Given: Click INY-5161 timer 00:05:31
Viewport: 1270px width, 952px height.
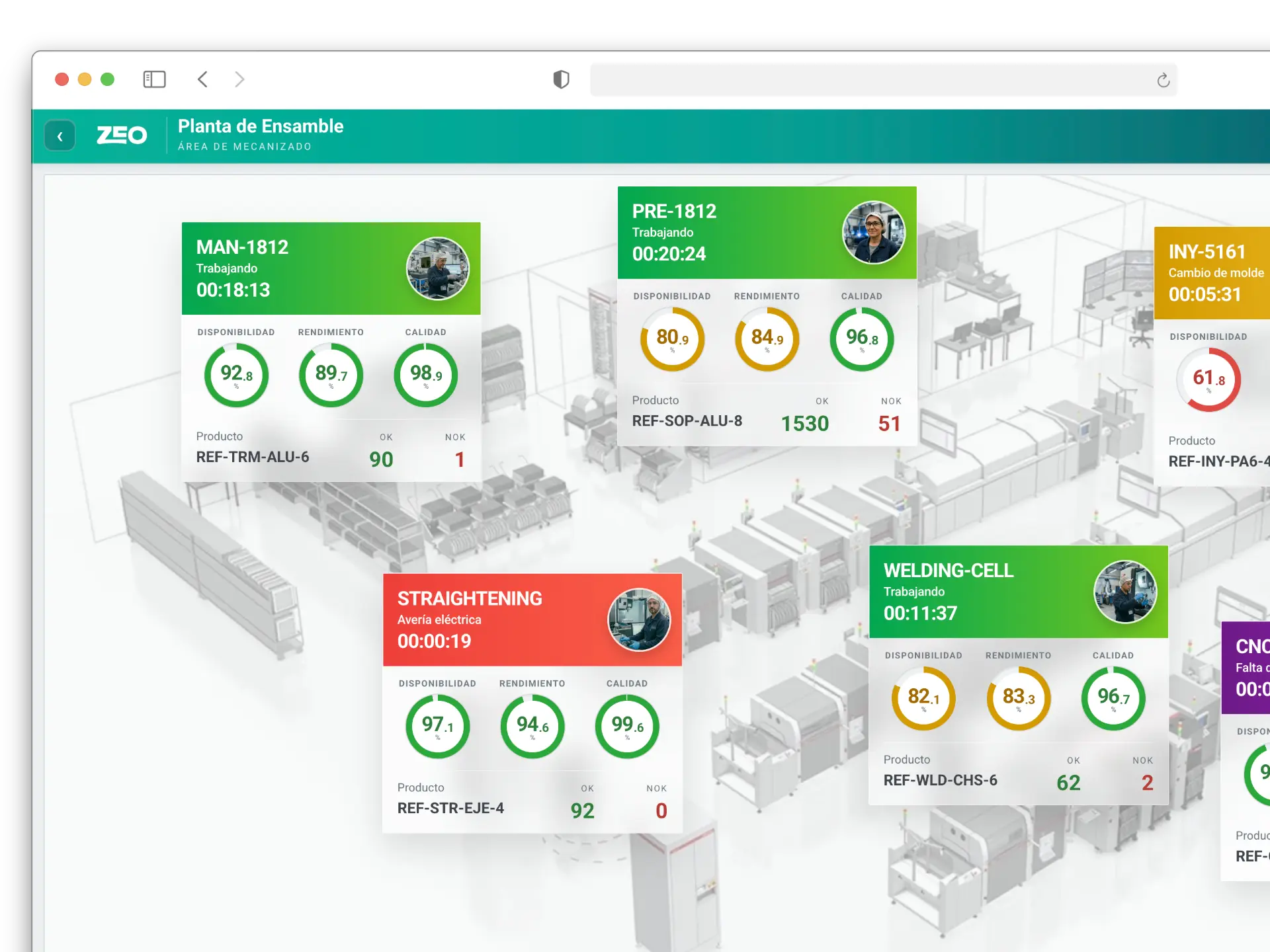Looking at the screenshot, I should pos(1205,295).
